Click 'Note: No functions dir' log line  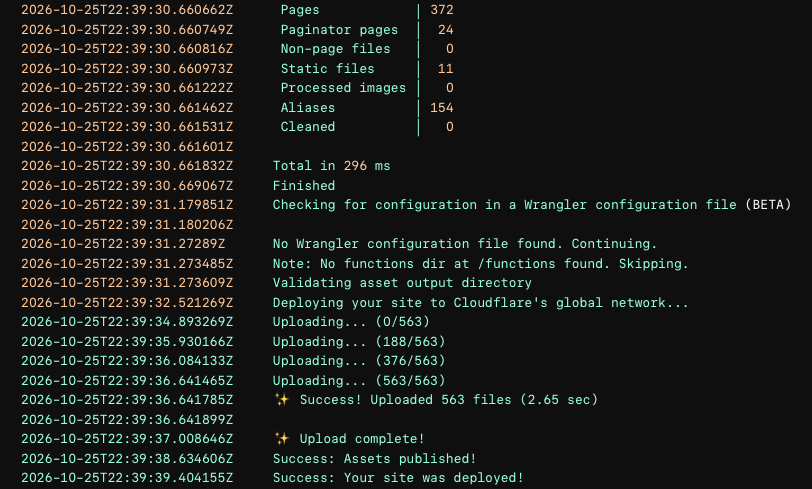click(x=480, y=264)
